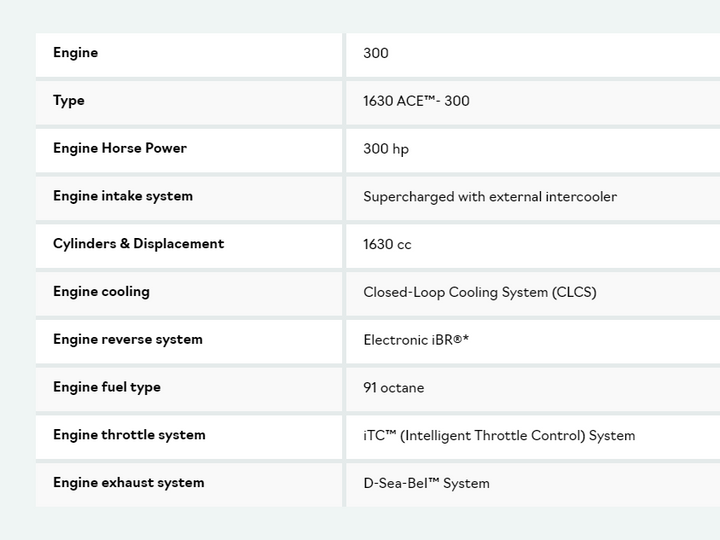Viewport: 720px width, 540px height.
Task: Click the "Engine Horse Power" label
Action: [120, 149]
